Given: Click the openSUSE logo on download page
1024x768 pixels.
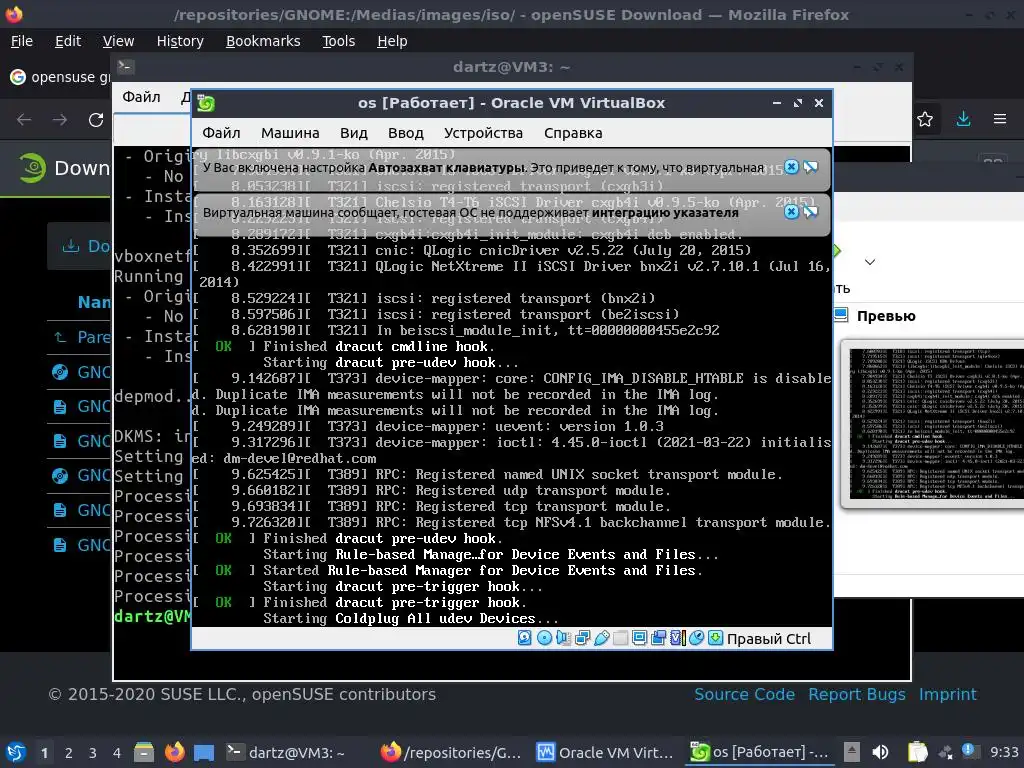Looking at the screenshot, I should tap(33, 168).
